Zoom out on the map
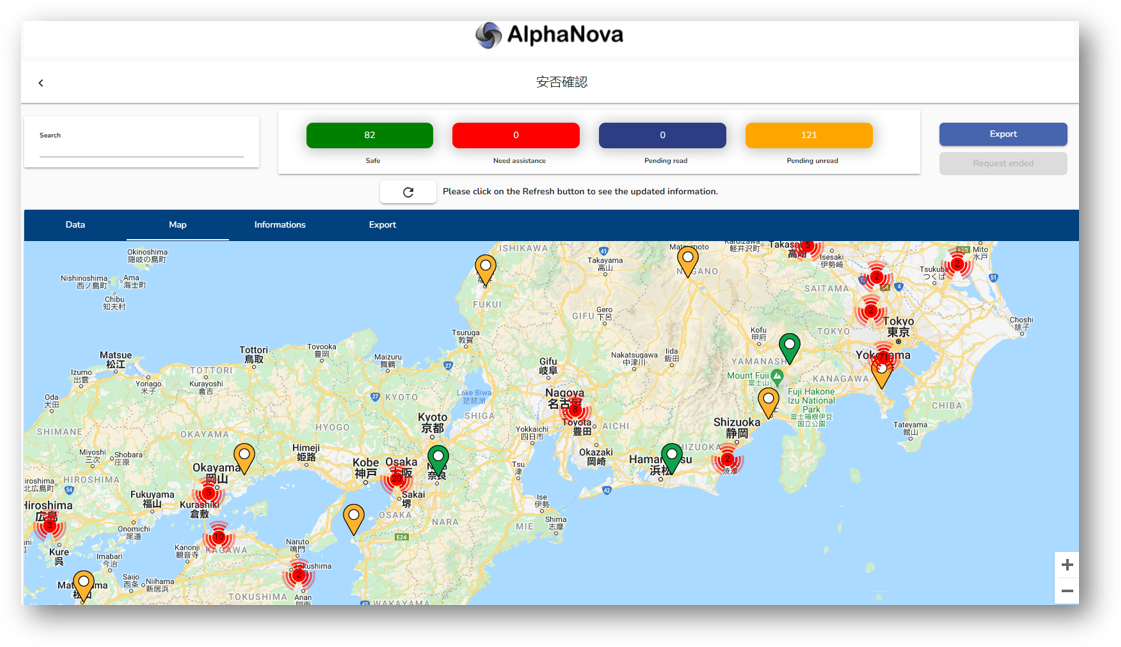The width and height of the screenshot is (1121, 647). (1067, 591)
